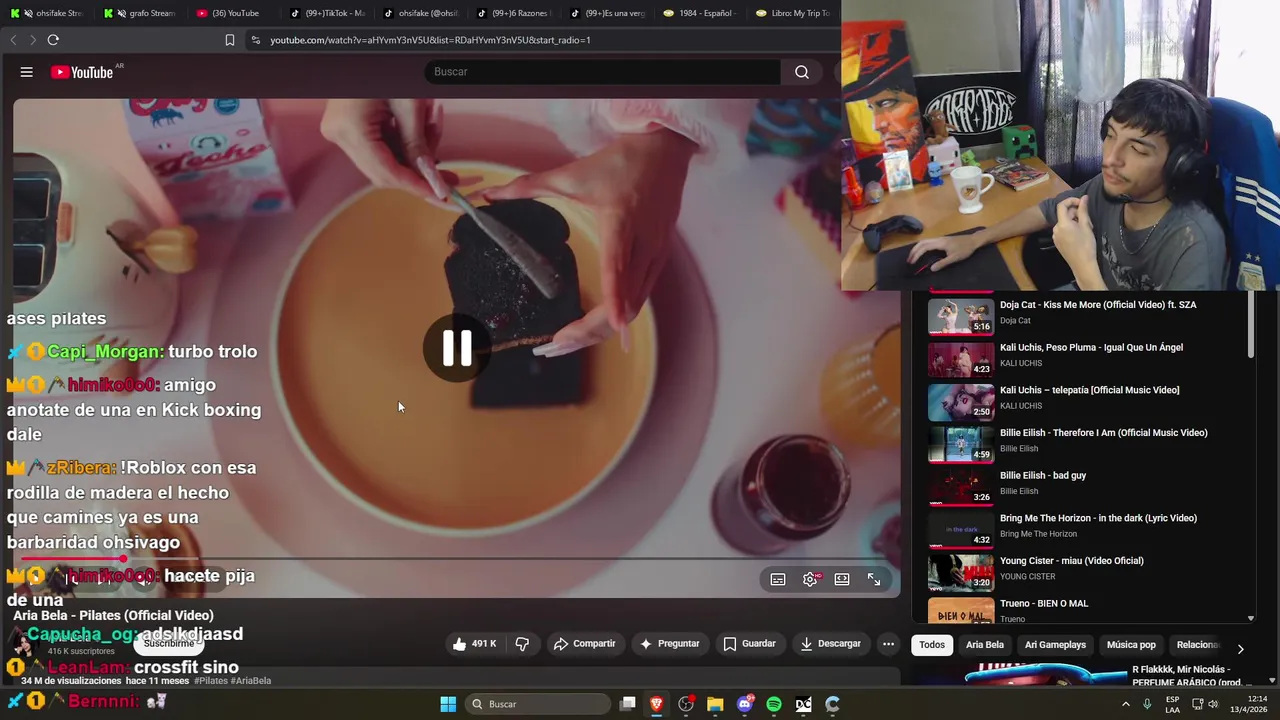Open the ESP LAA language selector

(x=1172, y=704)
